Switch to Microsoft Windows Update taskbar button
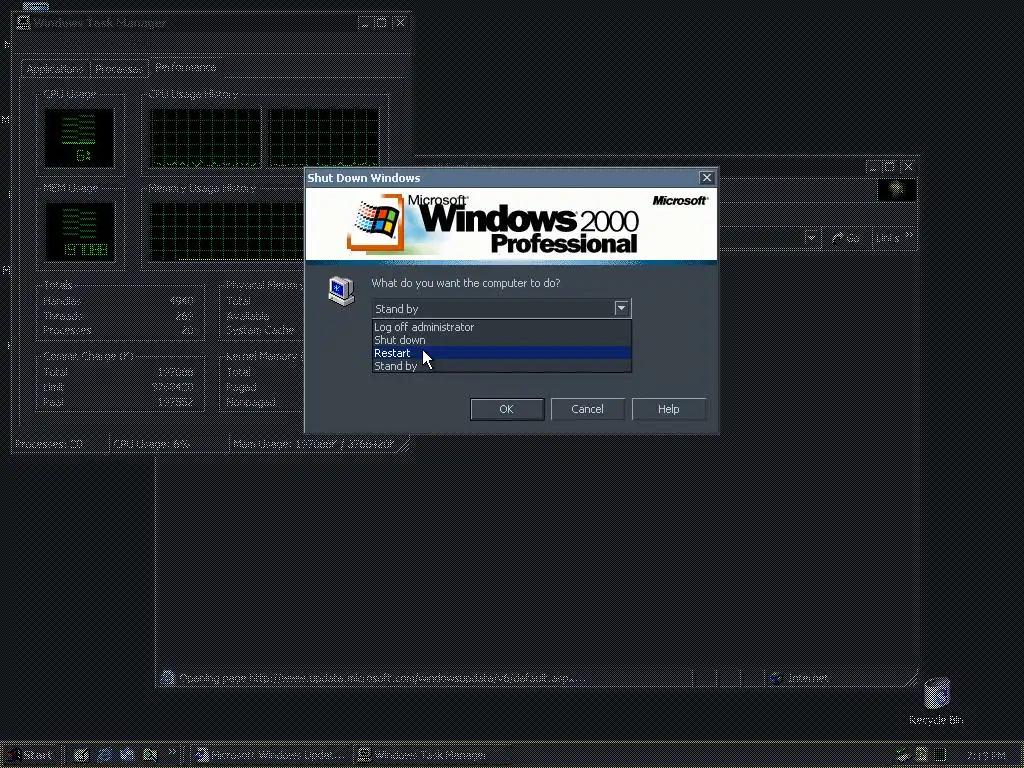This screenshot has height=768, width=1024. (x=272, y=755)
